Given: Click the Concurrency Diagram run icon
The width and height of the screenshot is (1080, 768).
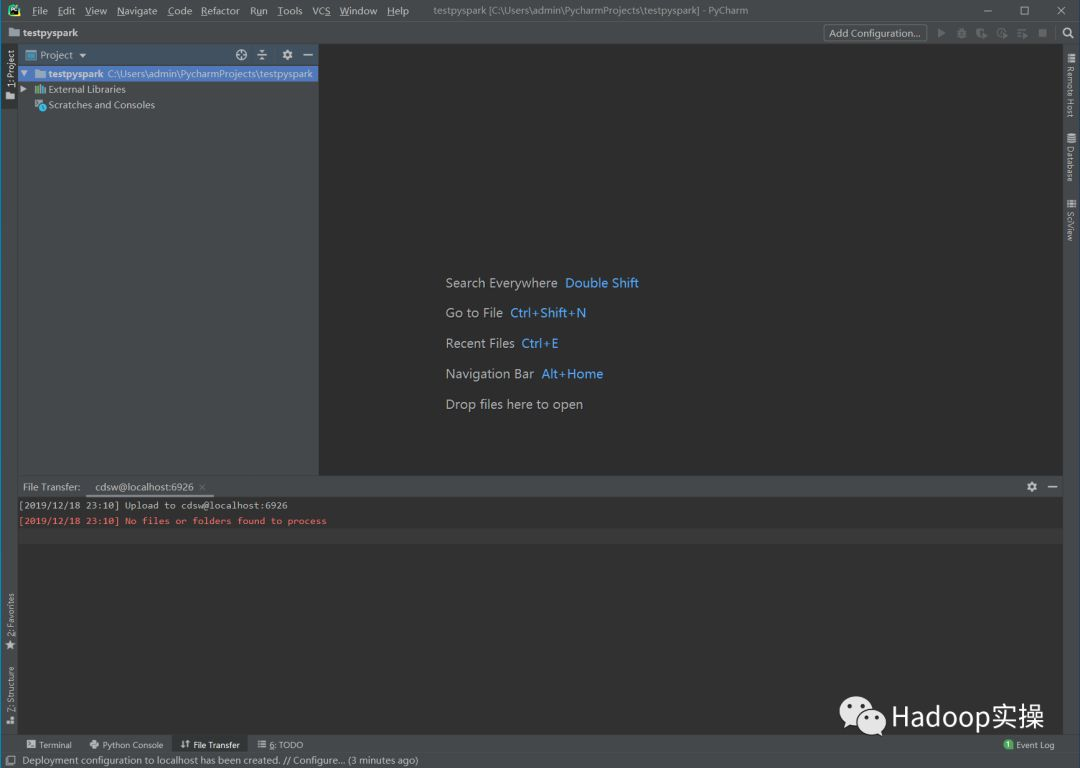Looking at the screenshot, I should click(x=1022, y=33).
